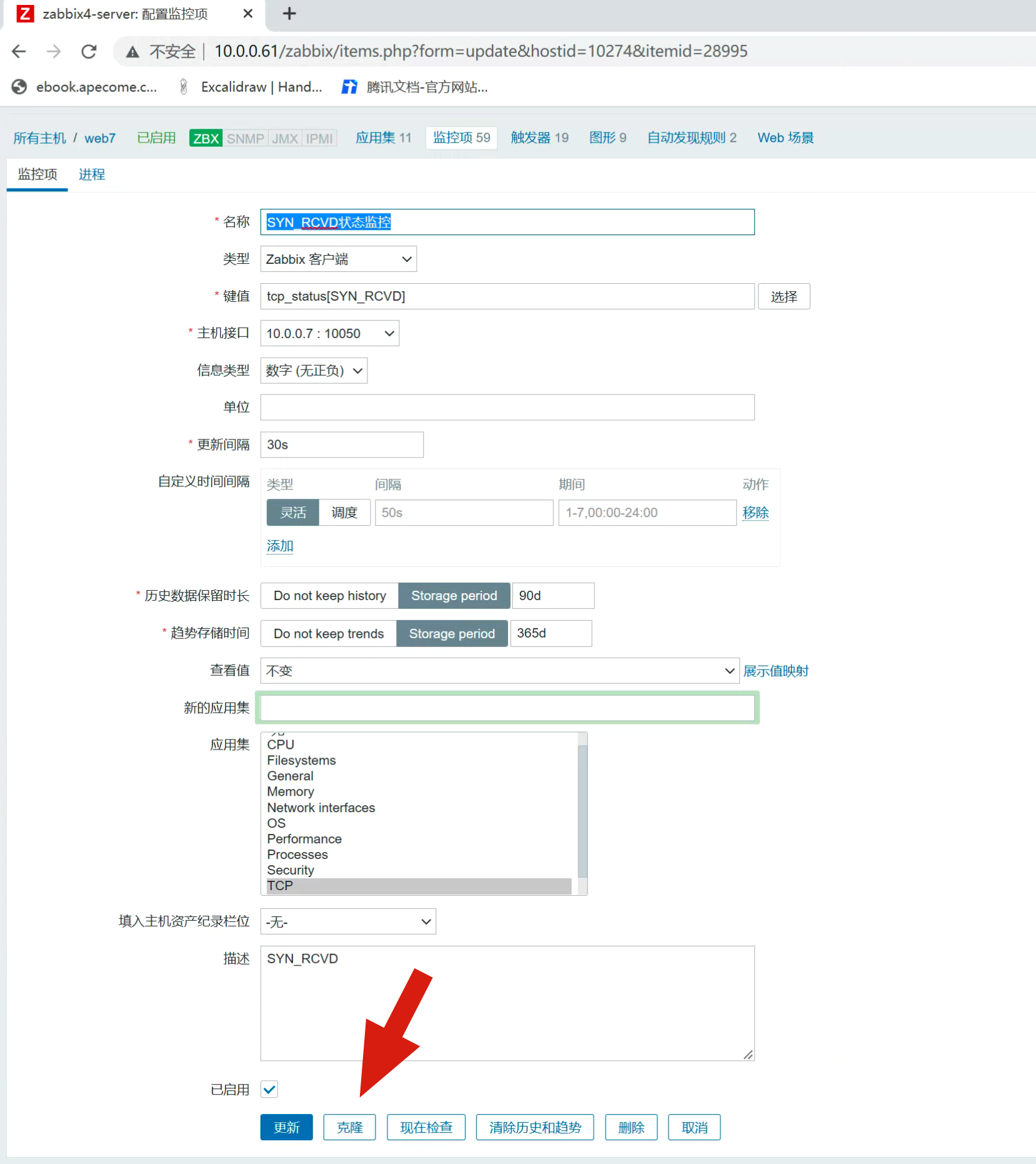Select Do not keep history option
Viewport: 1036px width, 1164px height.
point(329,596)
